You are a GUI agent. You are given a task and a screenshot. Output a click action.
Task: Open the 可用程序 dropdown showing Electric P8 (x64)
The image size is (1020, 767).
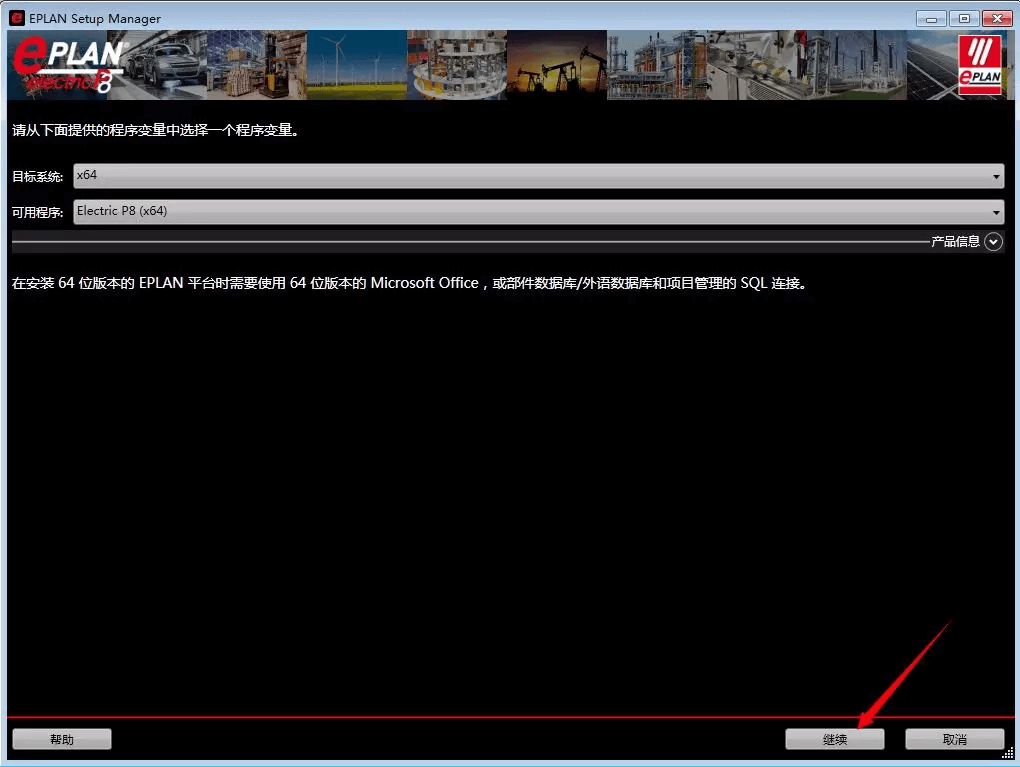point(539,211)
